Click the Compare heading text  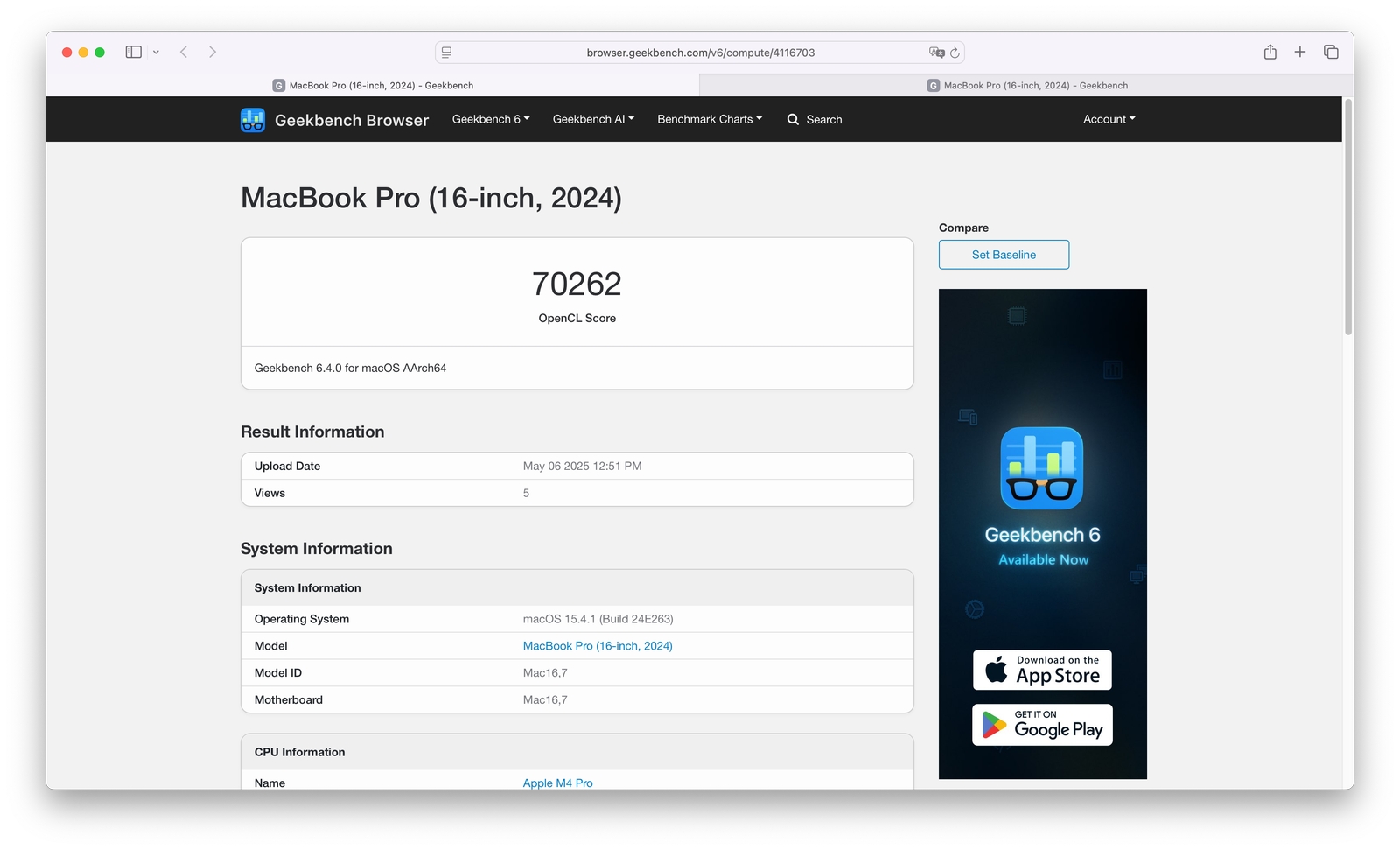pos(963,228)
